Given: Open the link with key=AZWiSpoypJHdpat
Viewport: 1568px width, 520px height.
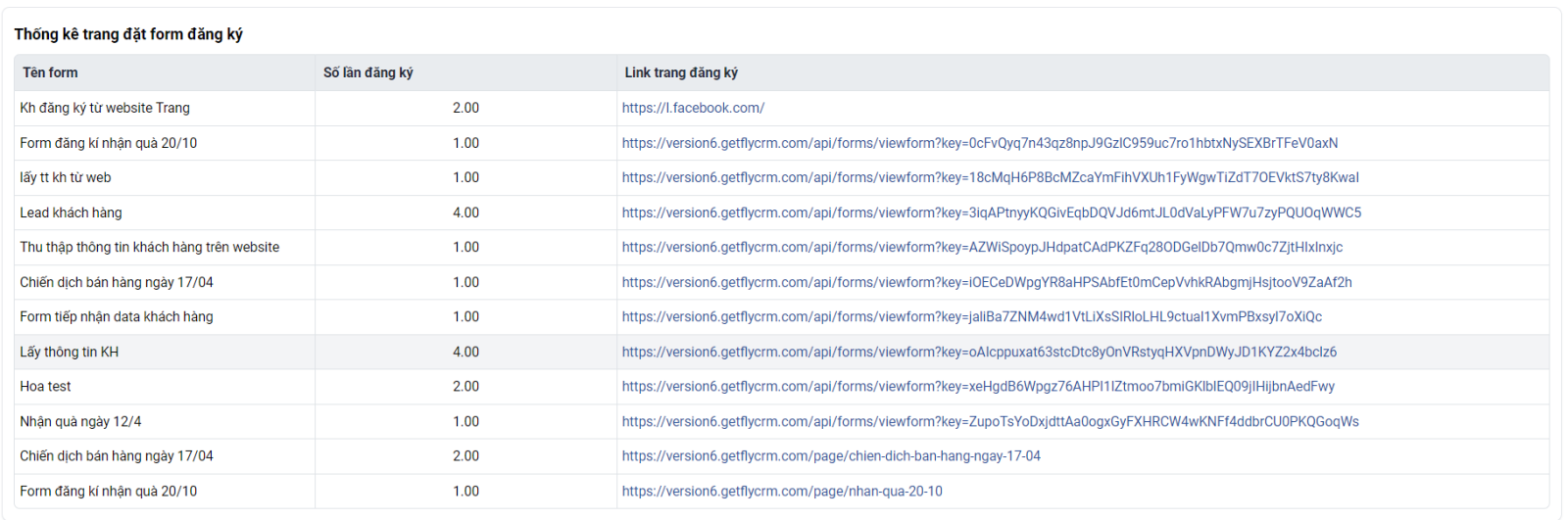Looking at the screenshot, I should click(x=982, y=247).
